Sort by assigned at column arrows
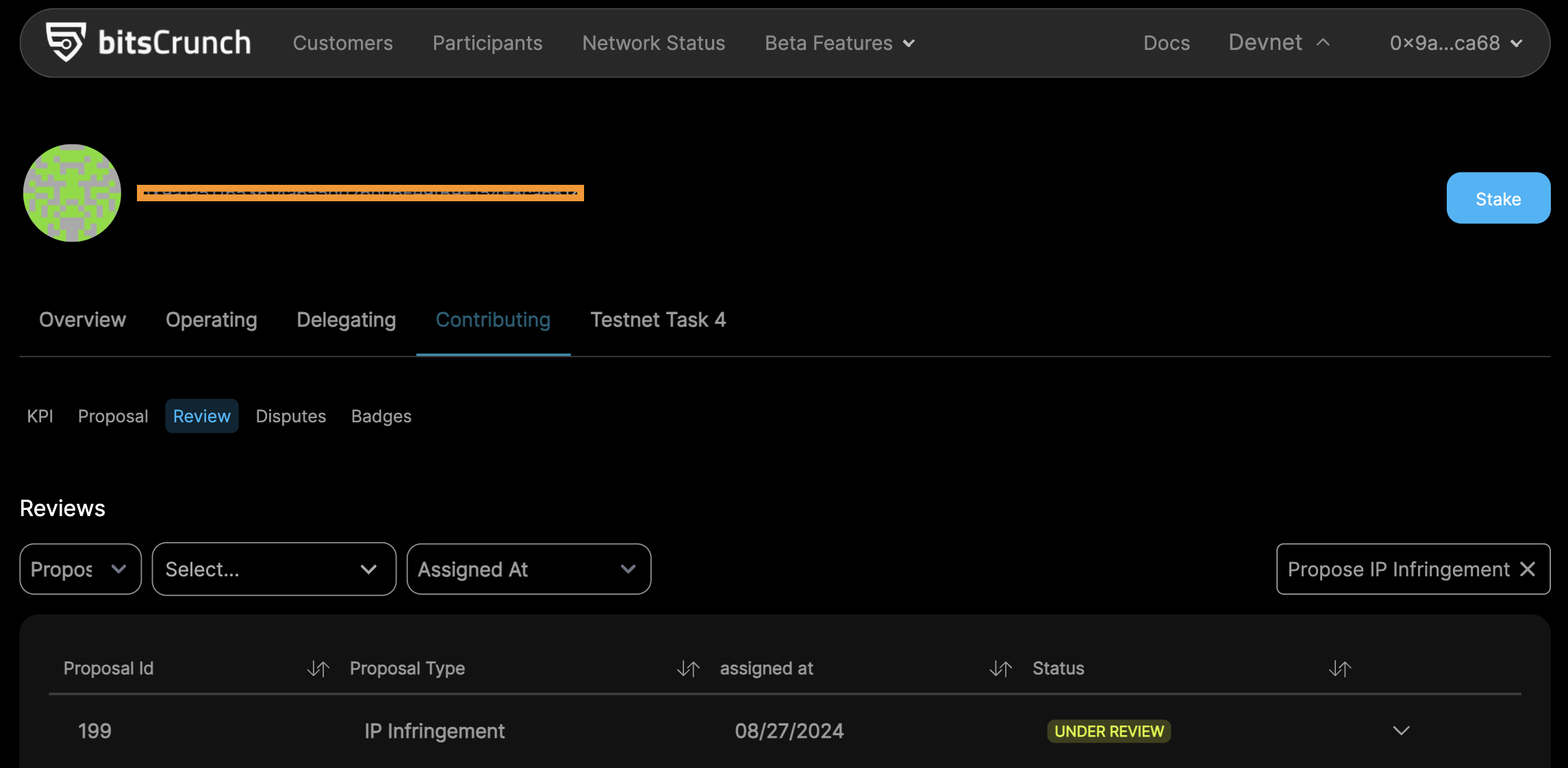This screenshot has height=768, width=1568. pos(1000,669)
